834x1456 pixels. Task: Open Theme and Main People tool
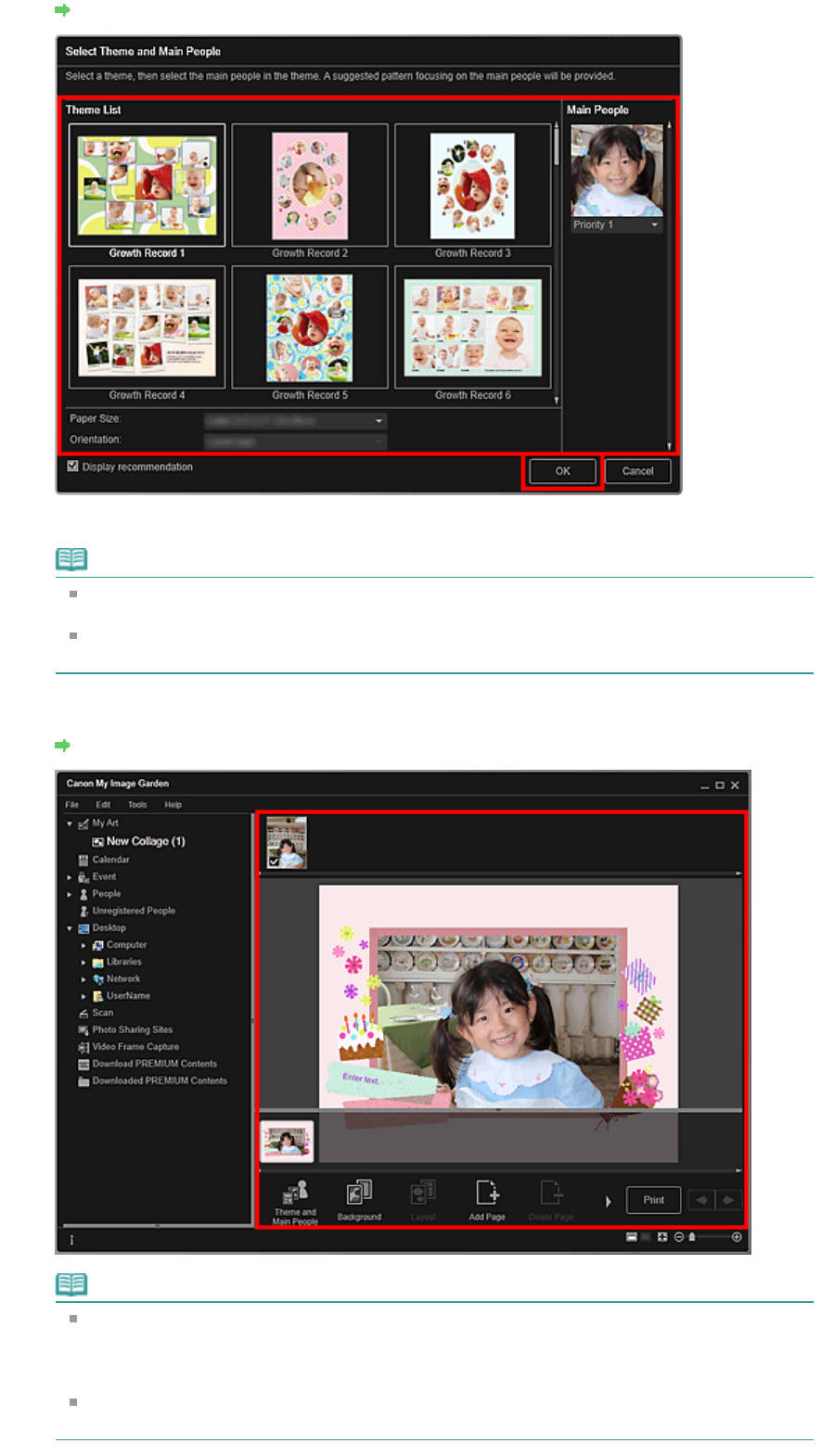pos(295,1202)
